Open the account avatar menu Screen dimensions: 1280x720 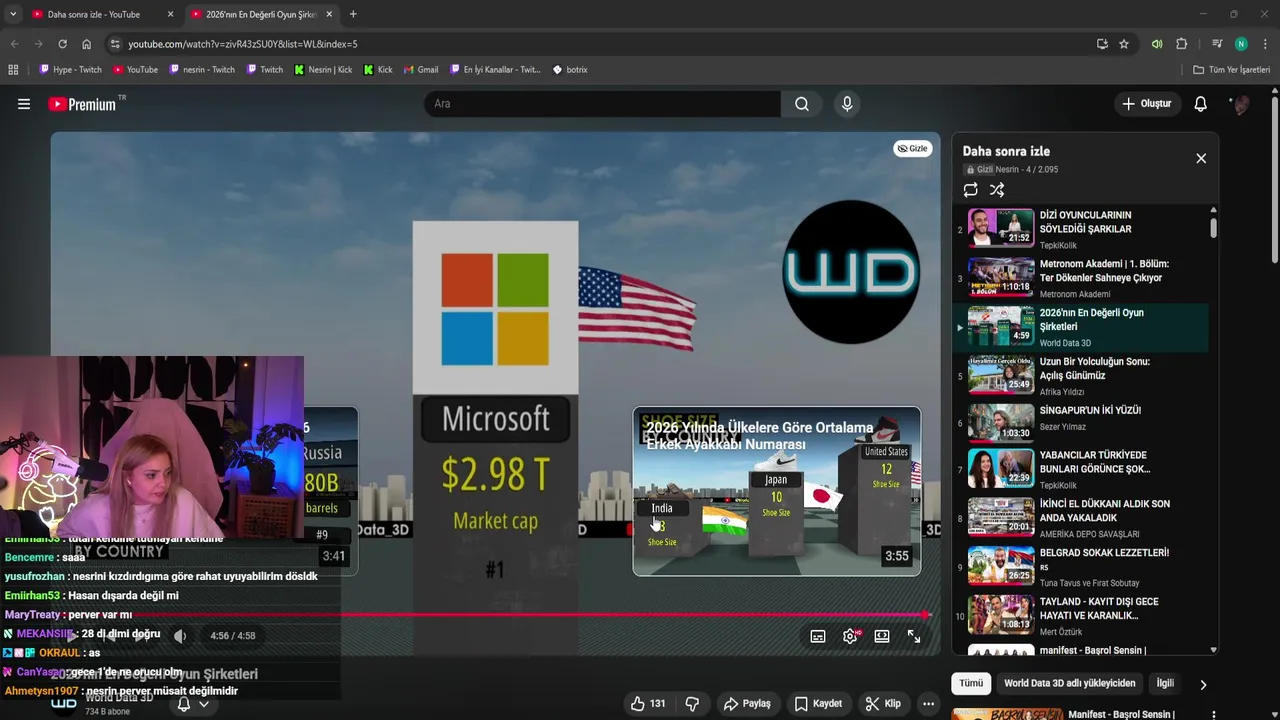[1241, 104]
